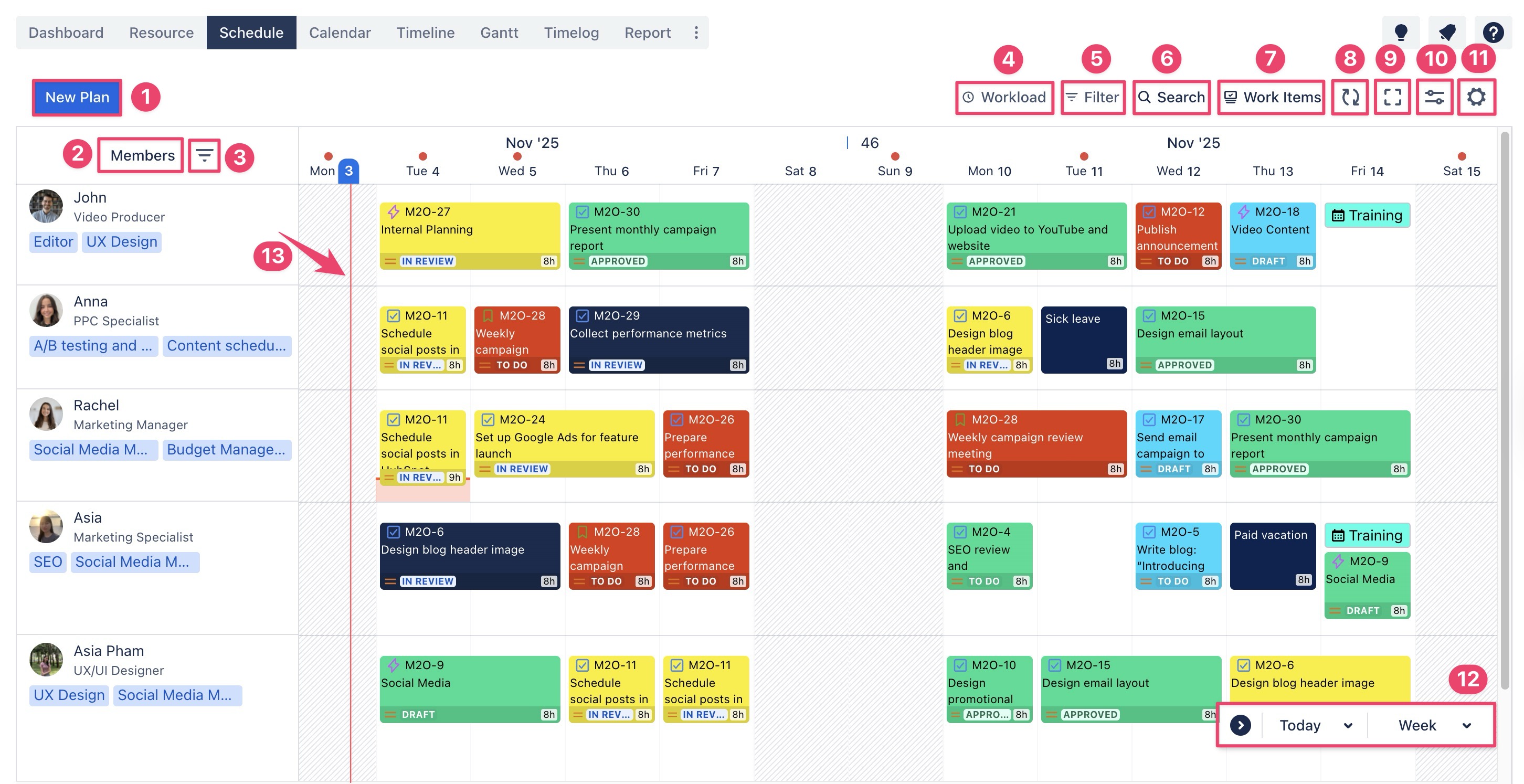The width and height of the screenshot is (1524, 784).
Task: Click checkbox icon on Anna's M2O-29 task
Action: (582, 315)
